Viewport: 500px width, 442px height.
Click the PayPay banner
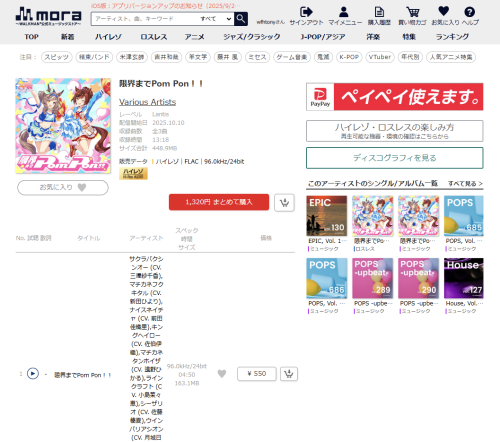(395, 97)
